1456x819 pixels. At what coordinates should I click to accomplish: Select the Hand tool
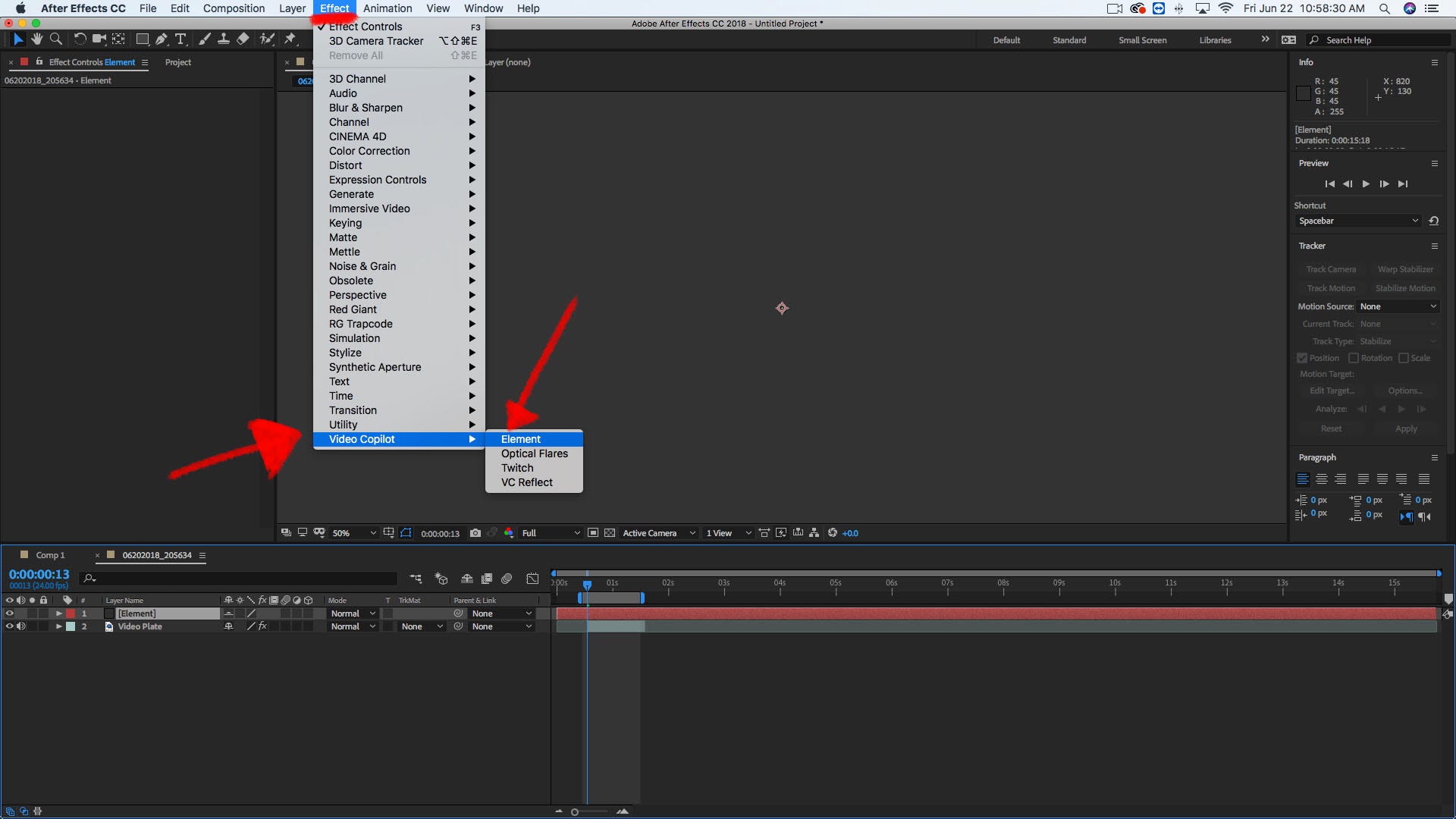pos(36,39)
